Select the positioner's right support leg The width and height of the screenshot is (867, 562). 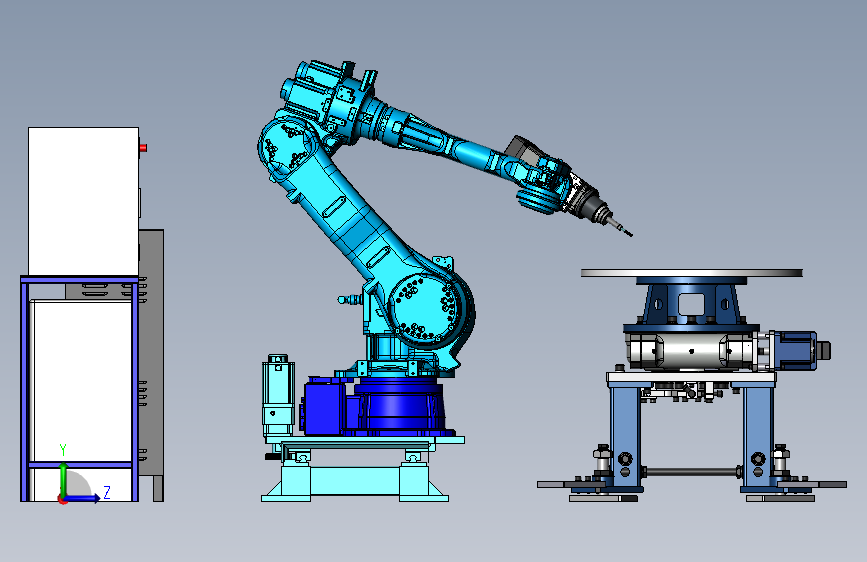tap(758, 435)
